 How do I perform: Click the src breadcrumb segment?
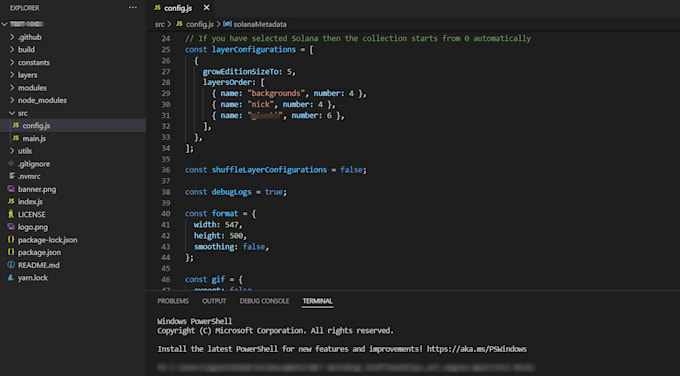(x=160, y=24)
